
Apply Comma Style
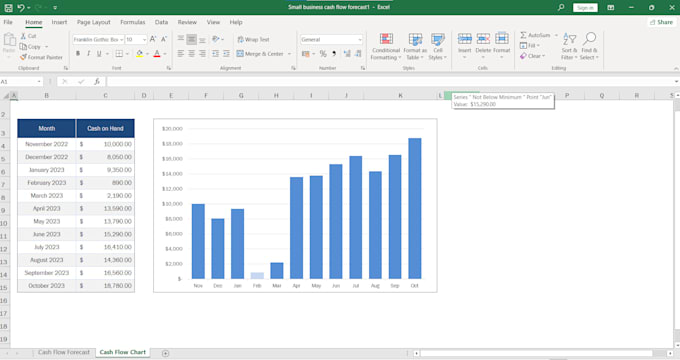tap(334, 54)
